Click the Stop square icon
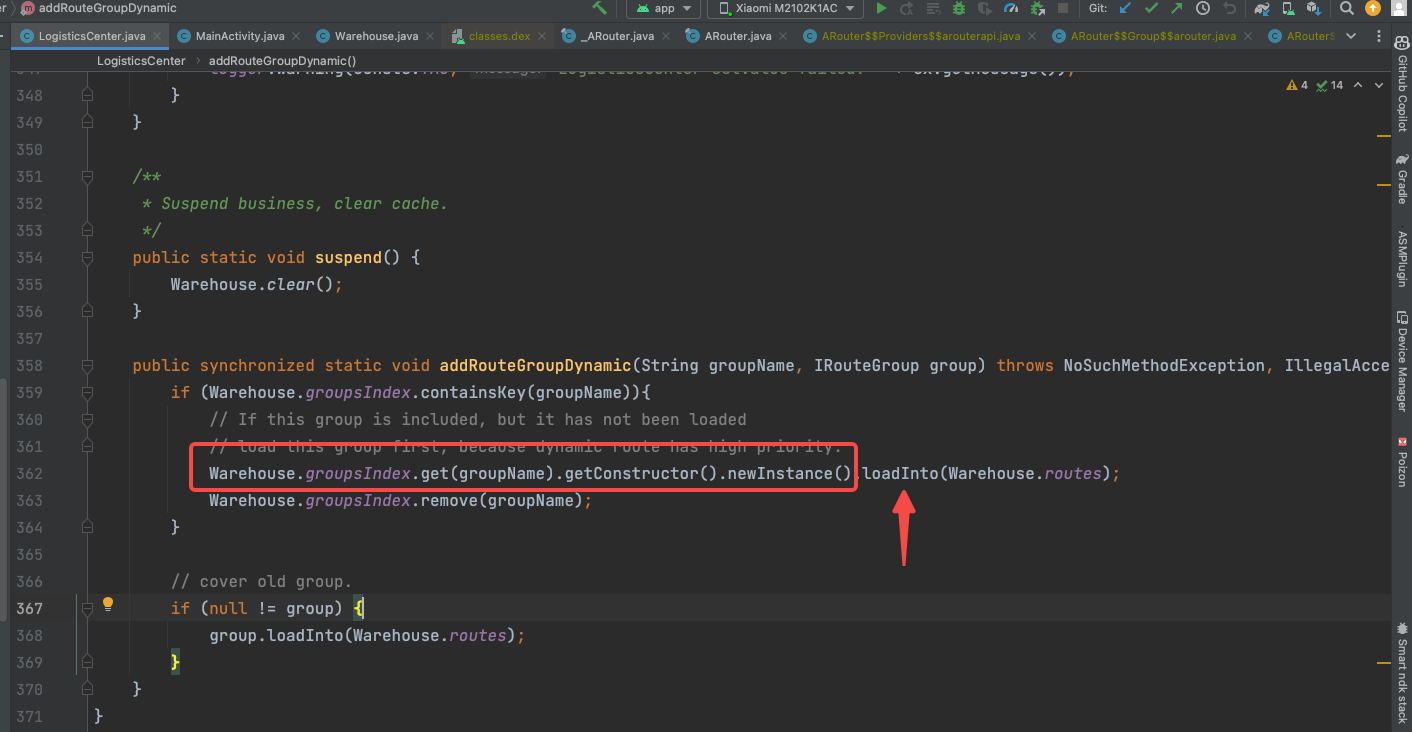 point(1063,8)
